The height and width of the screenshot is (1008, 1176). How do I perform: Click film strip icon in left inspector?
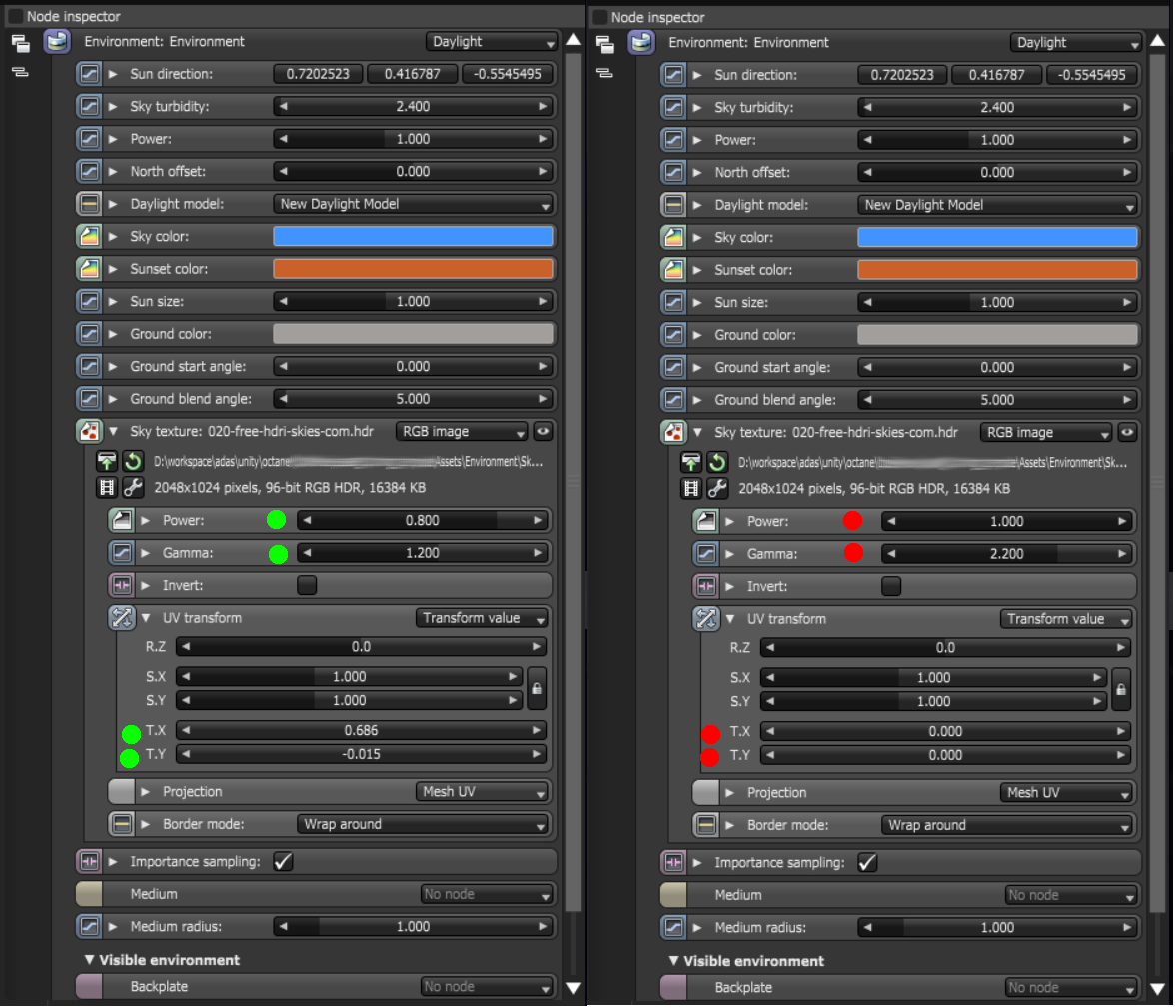coord(107,487)
